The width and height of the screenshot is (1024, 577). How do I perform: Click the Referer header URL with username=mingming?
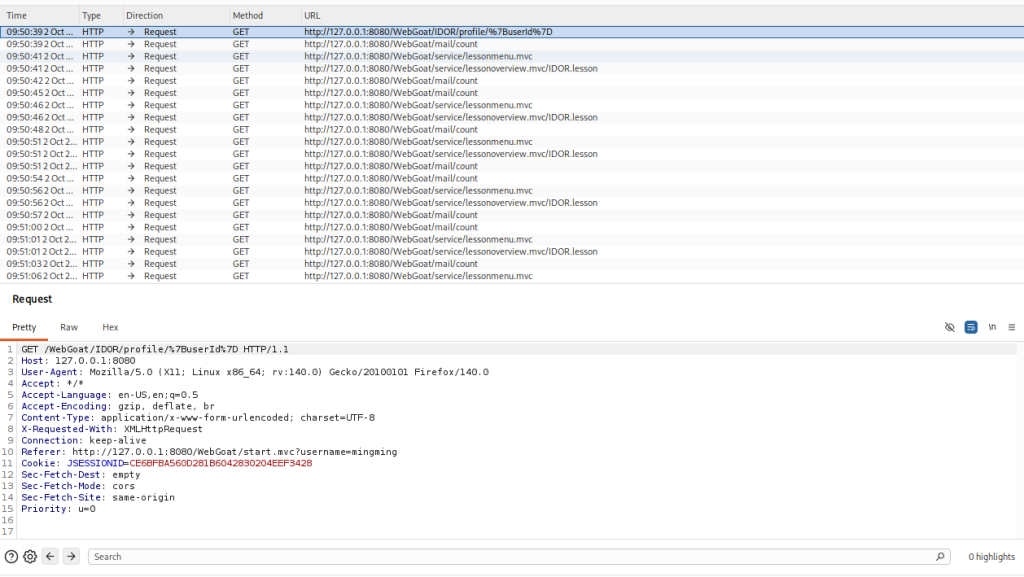(x=234, y=452)
